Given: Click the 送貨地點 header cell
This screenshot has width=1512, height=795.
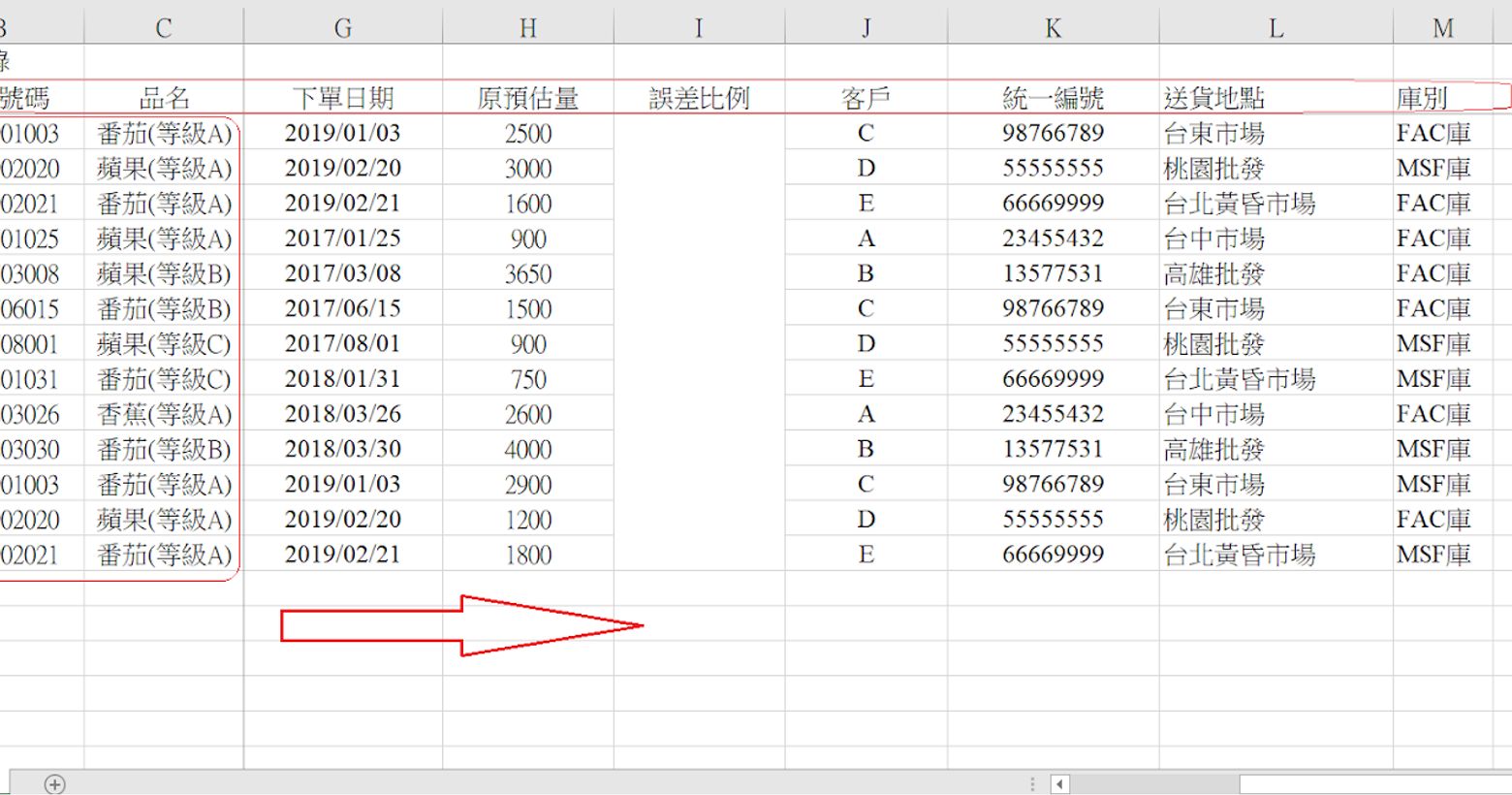Looking at the screenshot, I should pos(1276,98).
